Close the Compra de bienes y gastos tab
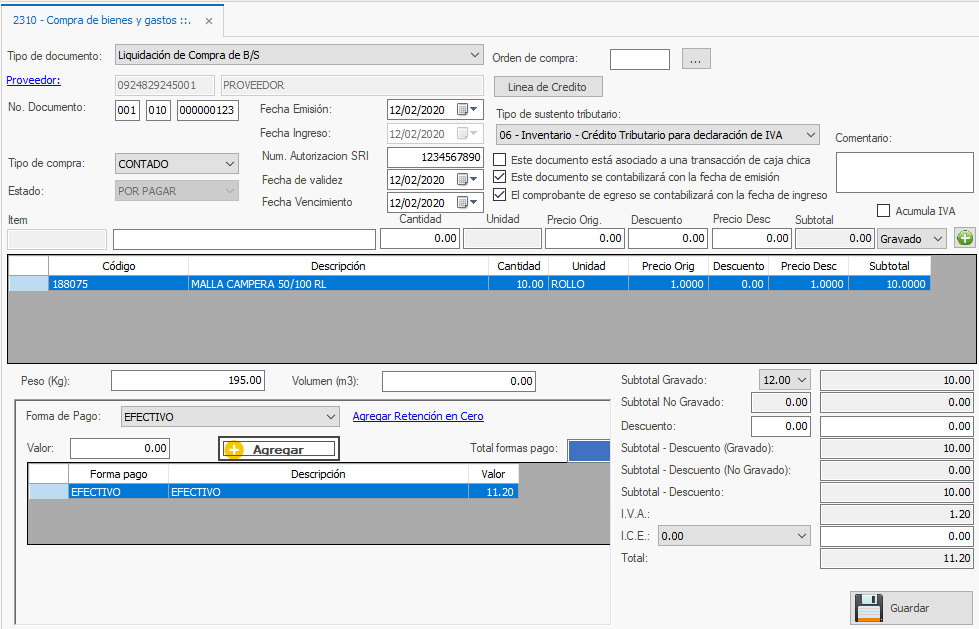This screenshot has width=979, height=629. coord(208,21)
